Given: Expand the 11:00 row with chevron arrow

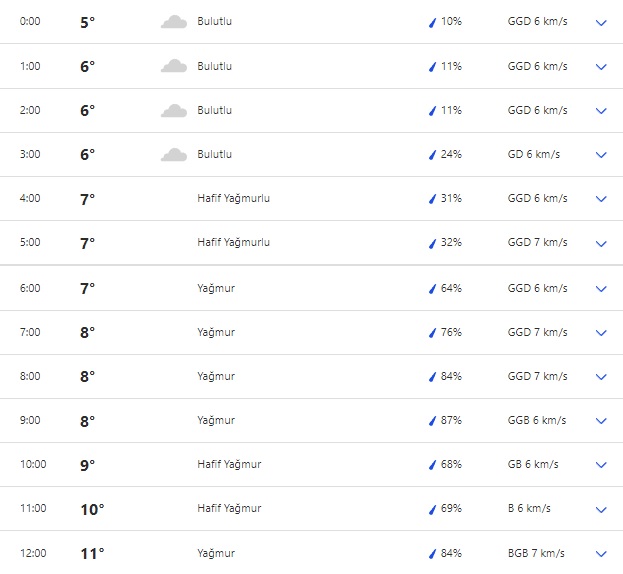Looking at the screenshot, I should pos(601,509).
